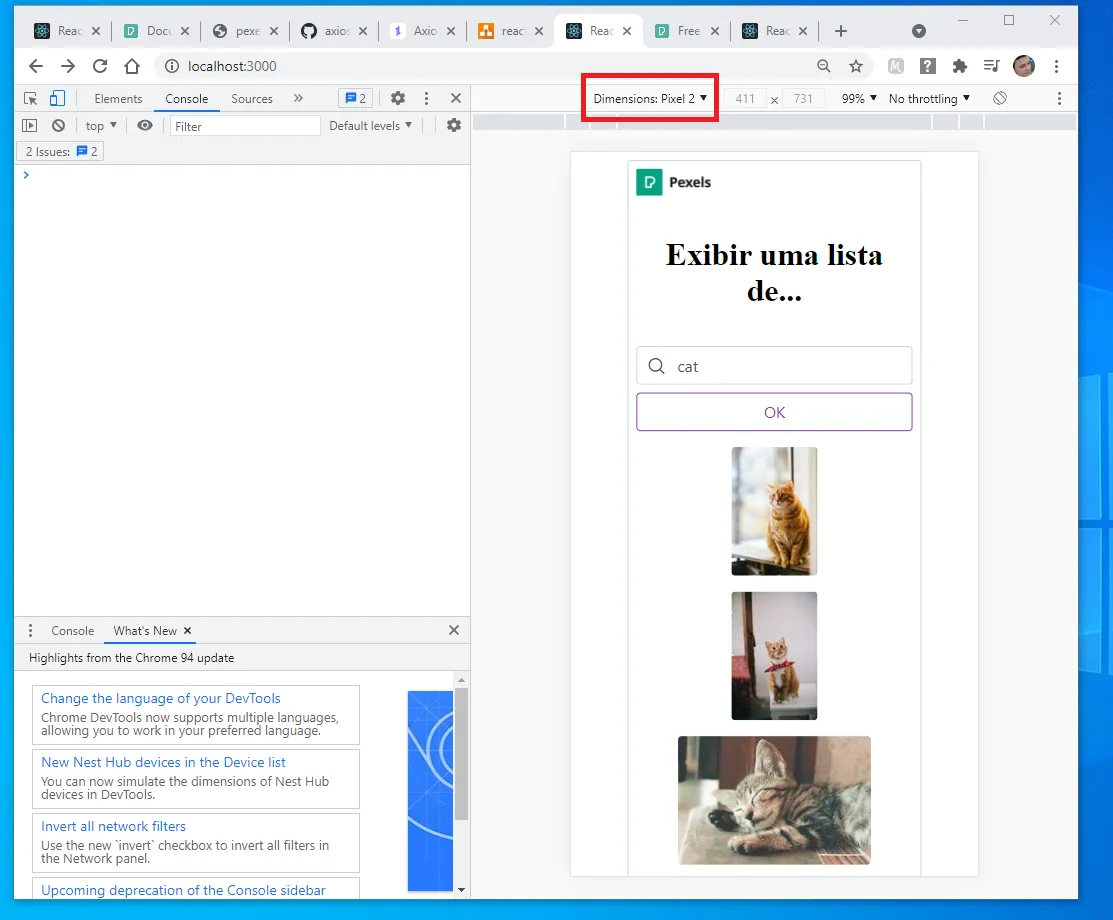Open Invert all network filters link
The image size is (1113, 920).
click(x=114, y=826)
